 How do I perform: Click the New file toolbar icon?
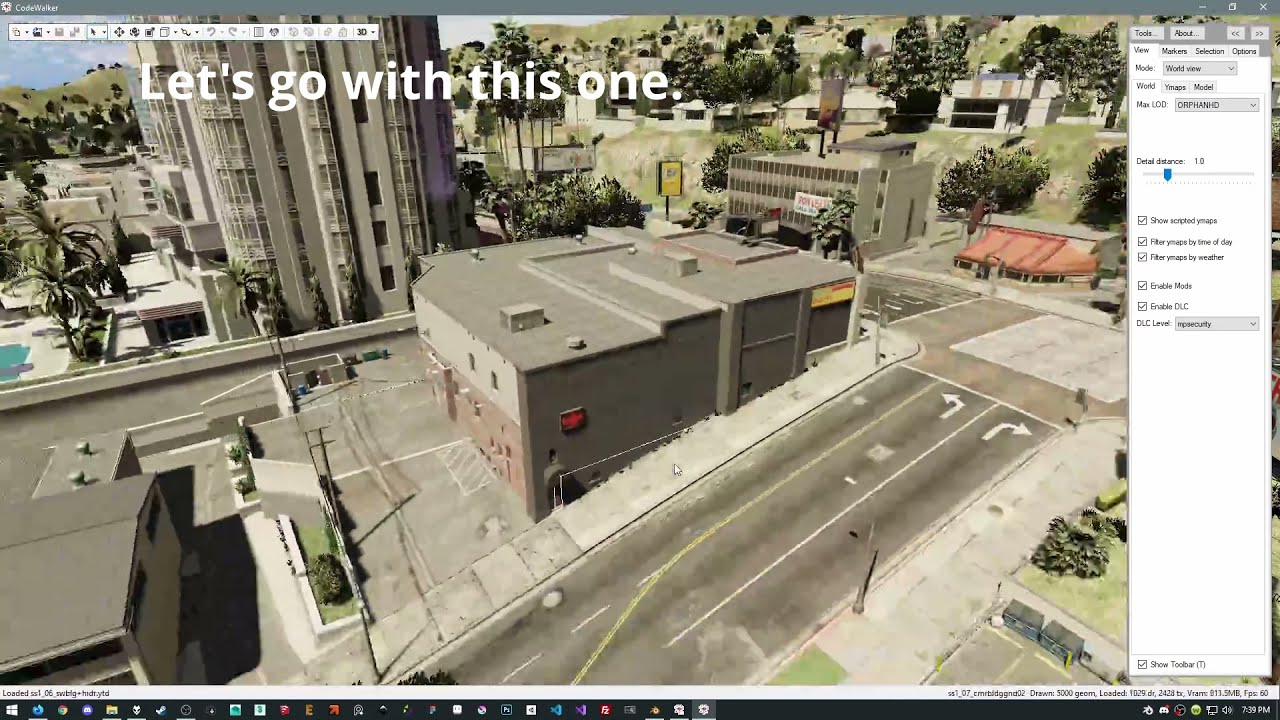point(16,32)
